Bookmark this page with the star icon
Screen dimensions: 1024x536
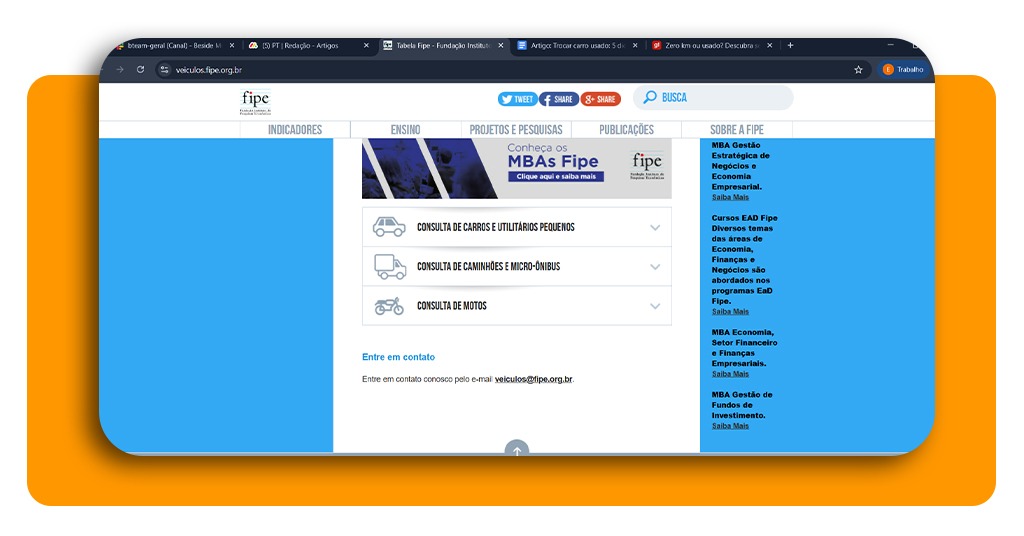[858, 70]
